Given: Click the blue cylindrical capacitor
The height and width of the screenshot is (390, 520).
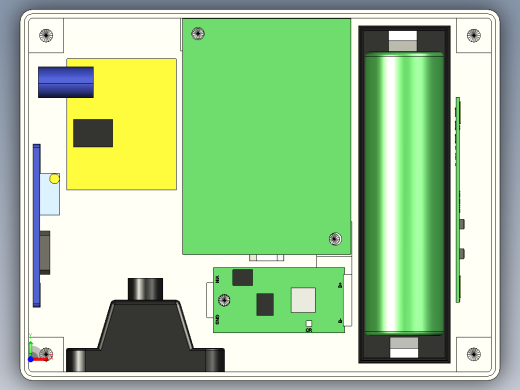Looking at the screenshot, I should click(66, 82).
